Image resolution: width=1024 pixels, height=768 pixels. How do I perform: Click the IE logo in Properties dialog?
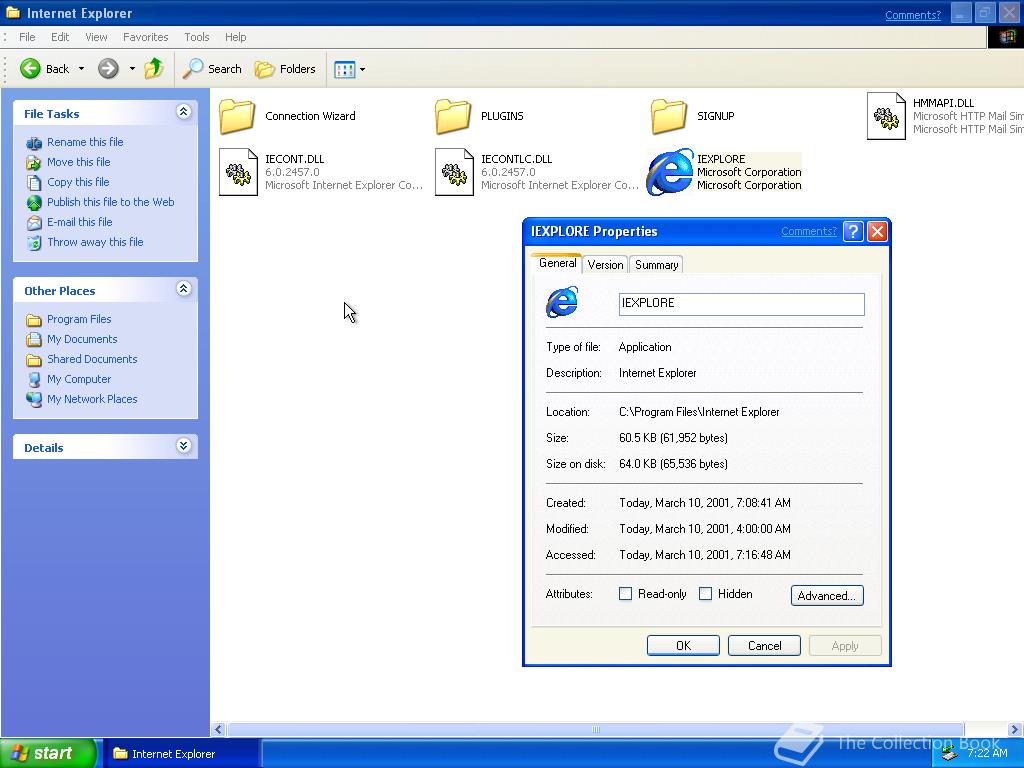click(x=562, y=302)
